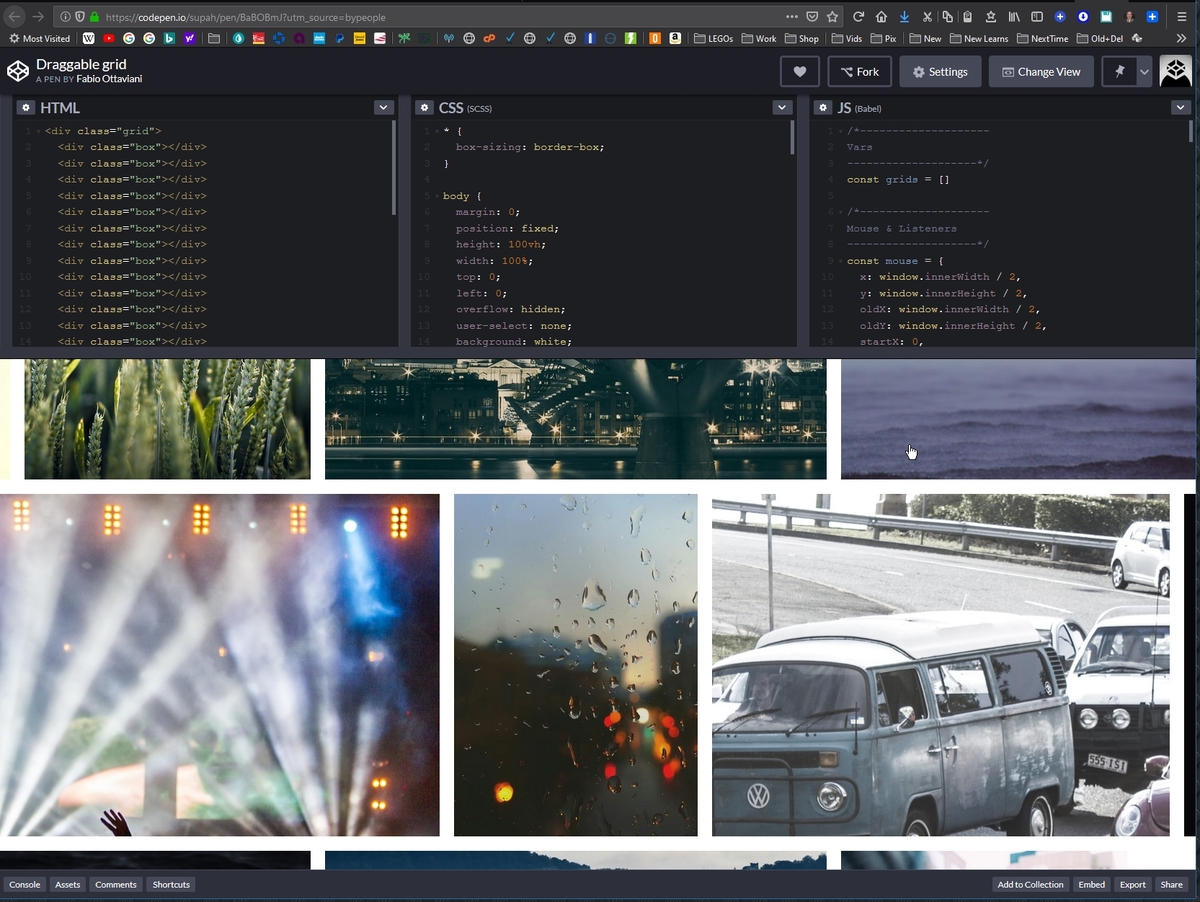This screenshot has height=902, width=1200.
Task: Expand the CSS panel dropdown arrow
Action: (x=782, y=108)
